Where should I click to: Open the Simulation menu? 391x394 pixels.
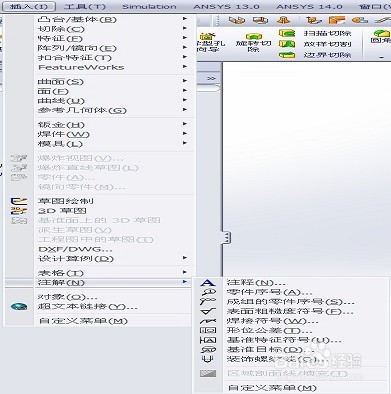tap(149, 6)
